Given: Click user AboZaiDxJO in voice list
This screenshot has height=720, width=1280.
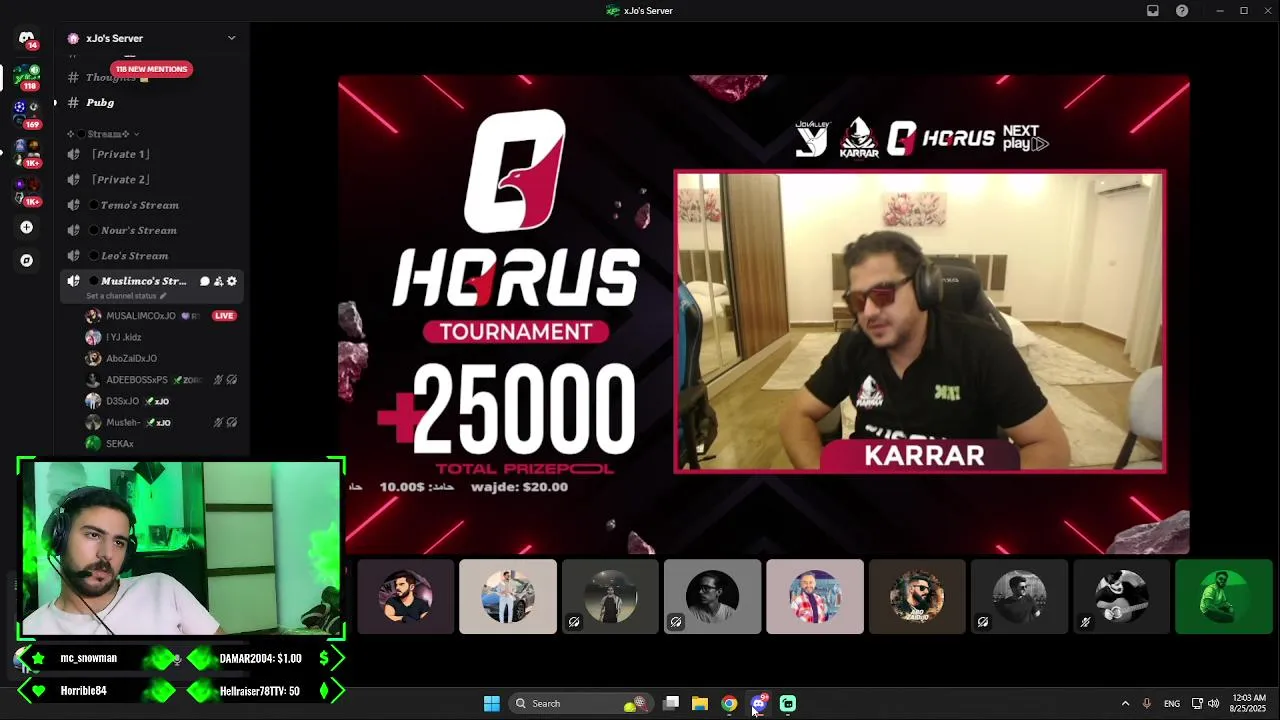Looking at the screenshot, I should 162,359.
